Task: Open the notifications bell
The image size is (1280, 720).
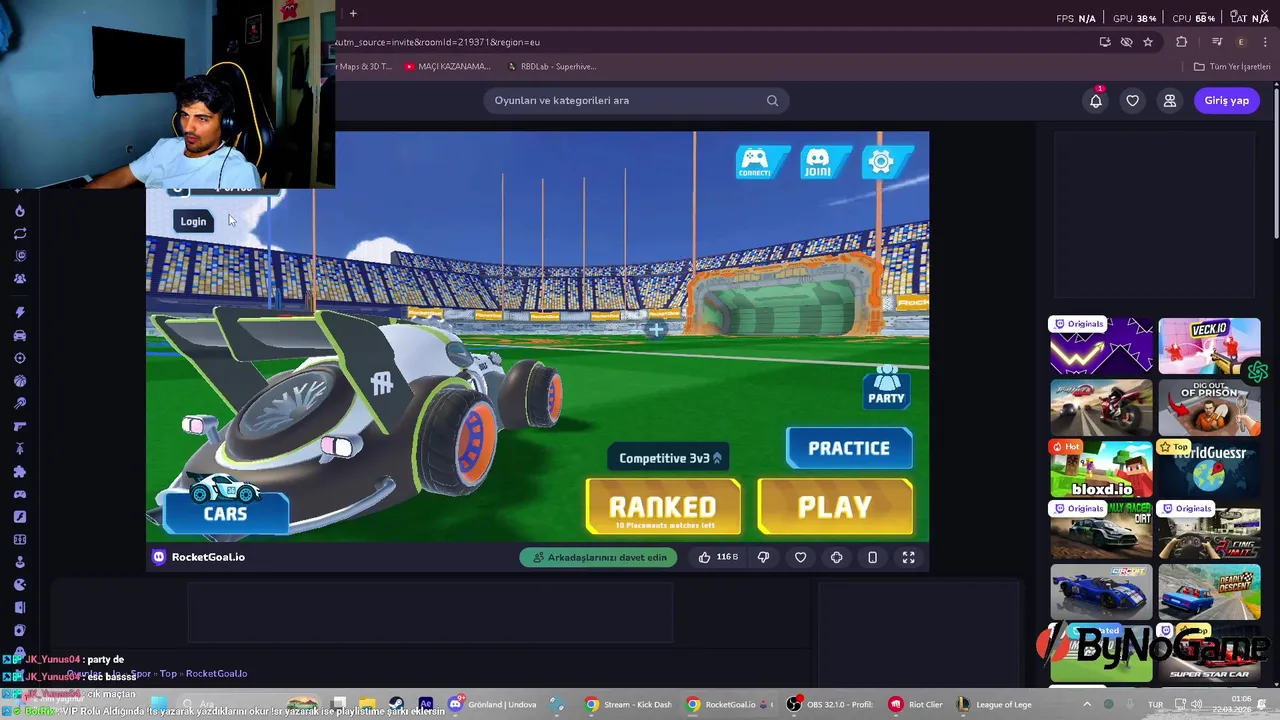Action: point(1096,100)
